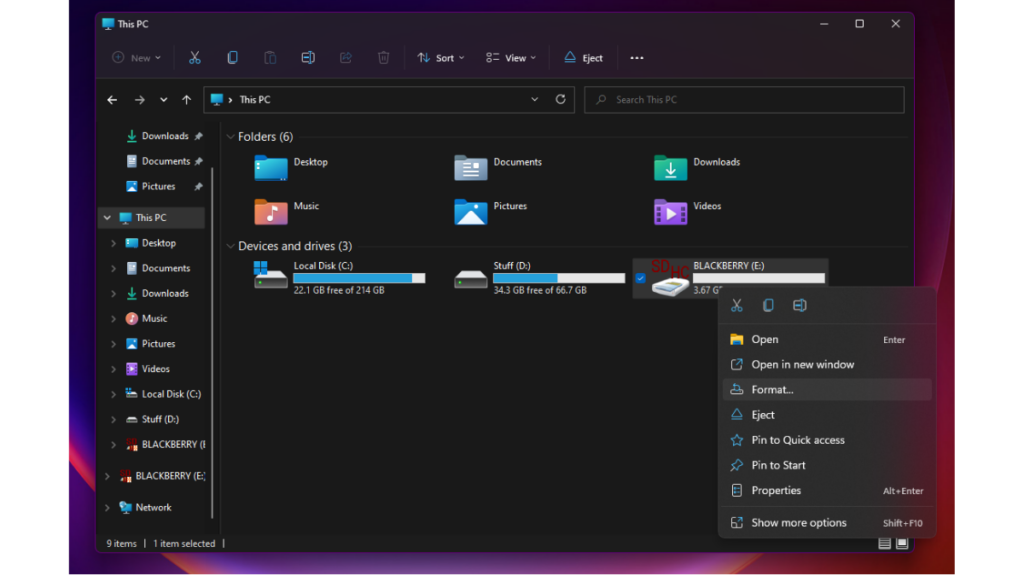Image resolution: width=1024 pixels, height=576 pixels.
Task: Click the New button in toolbar
Action: click(136, 58)
